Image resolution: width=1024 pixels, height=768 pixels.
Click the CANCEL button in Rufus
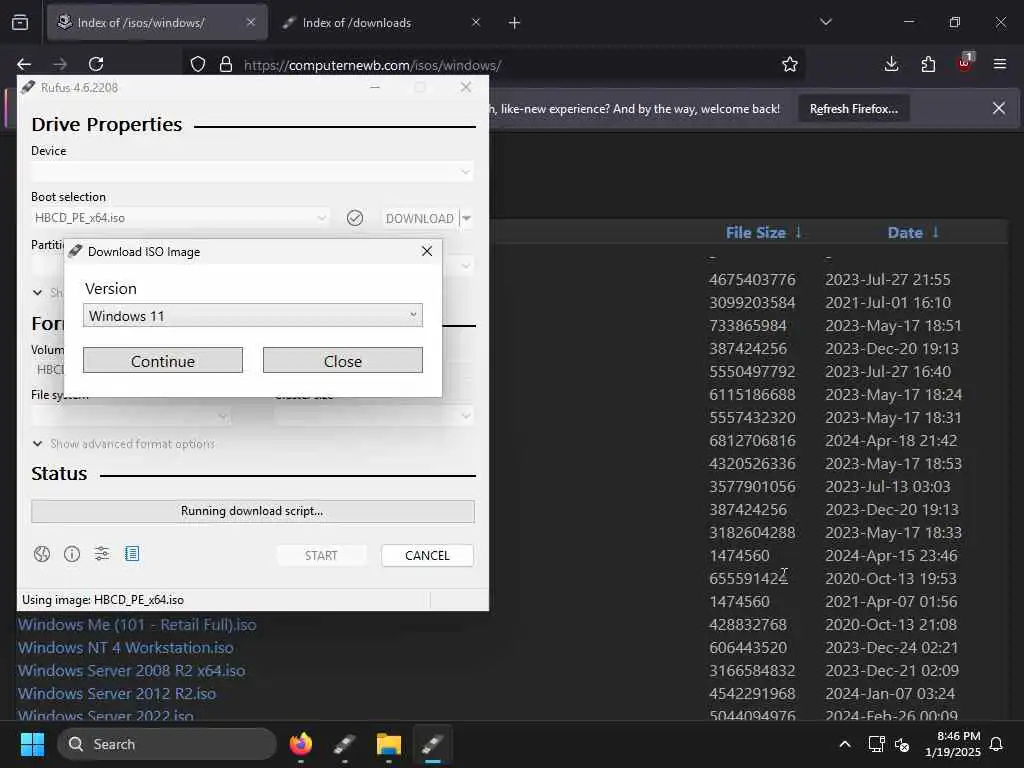click(x=427, y=555)
